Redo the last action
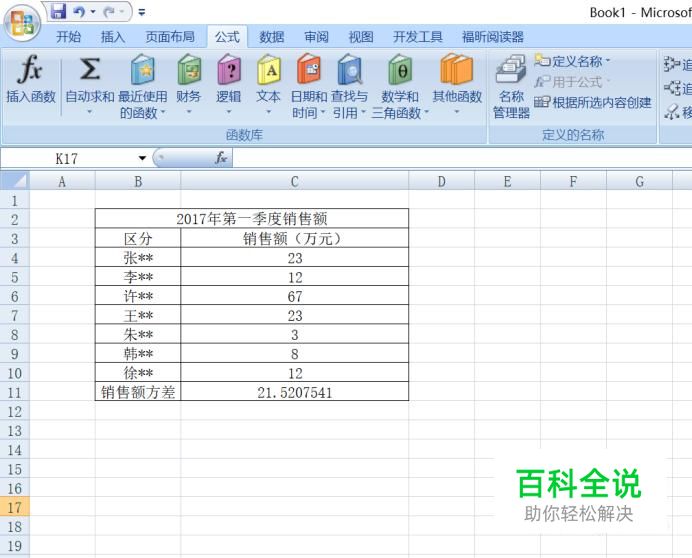The height and width of the screenshot is (558, 692). click(109, 11)
